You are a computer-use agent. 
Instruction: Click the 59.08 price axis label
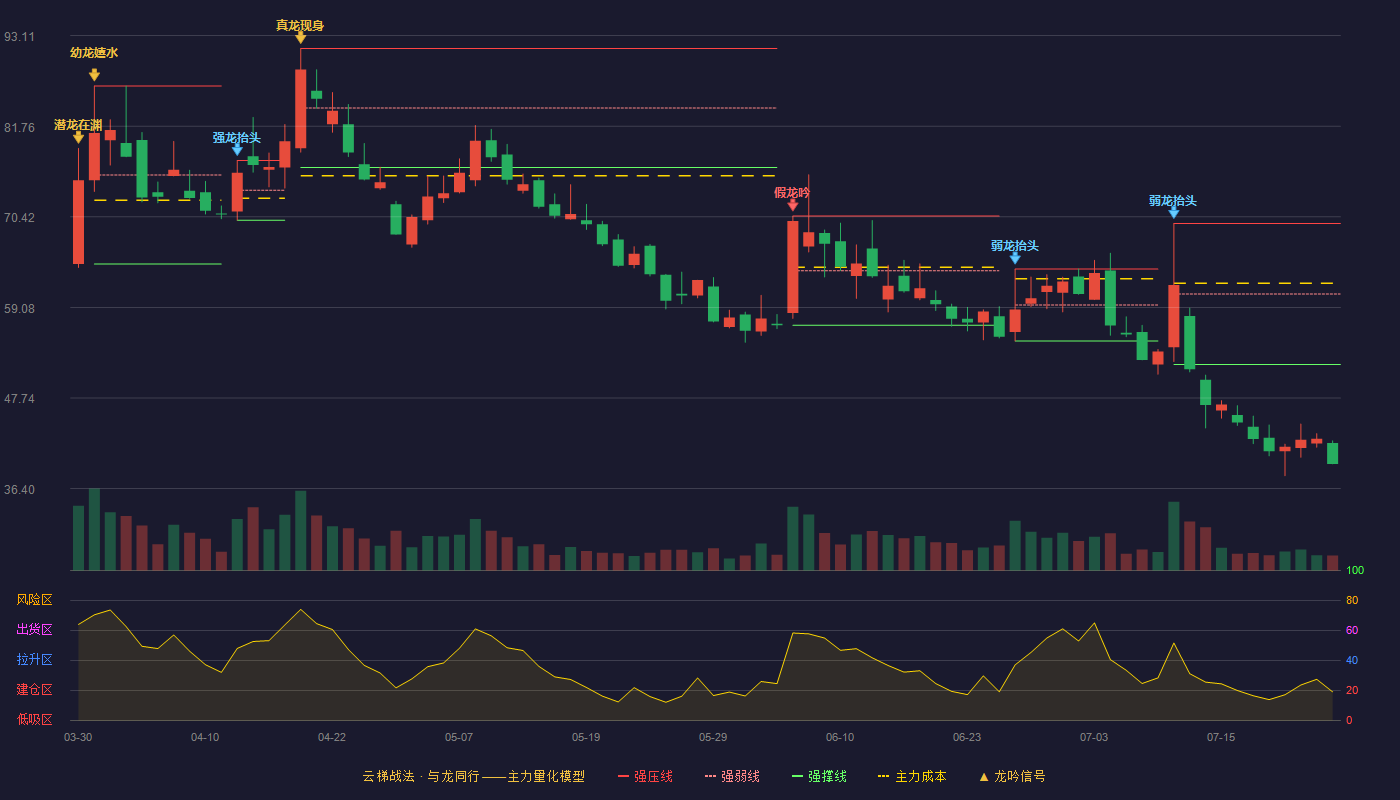[x=19, y=308]
